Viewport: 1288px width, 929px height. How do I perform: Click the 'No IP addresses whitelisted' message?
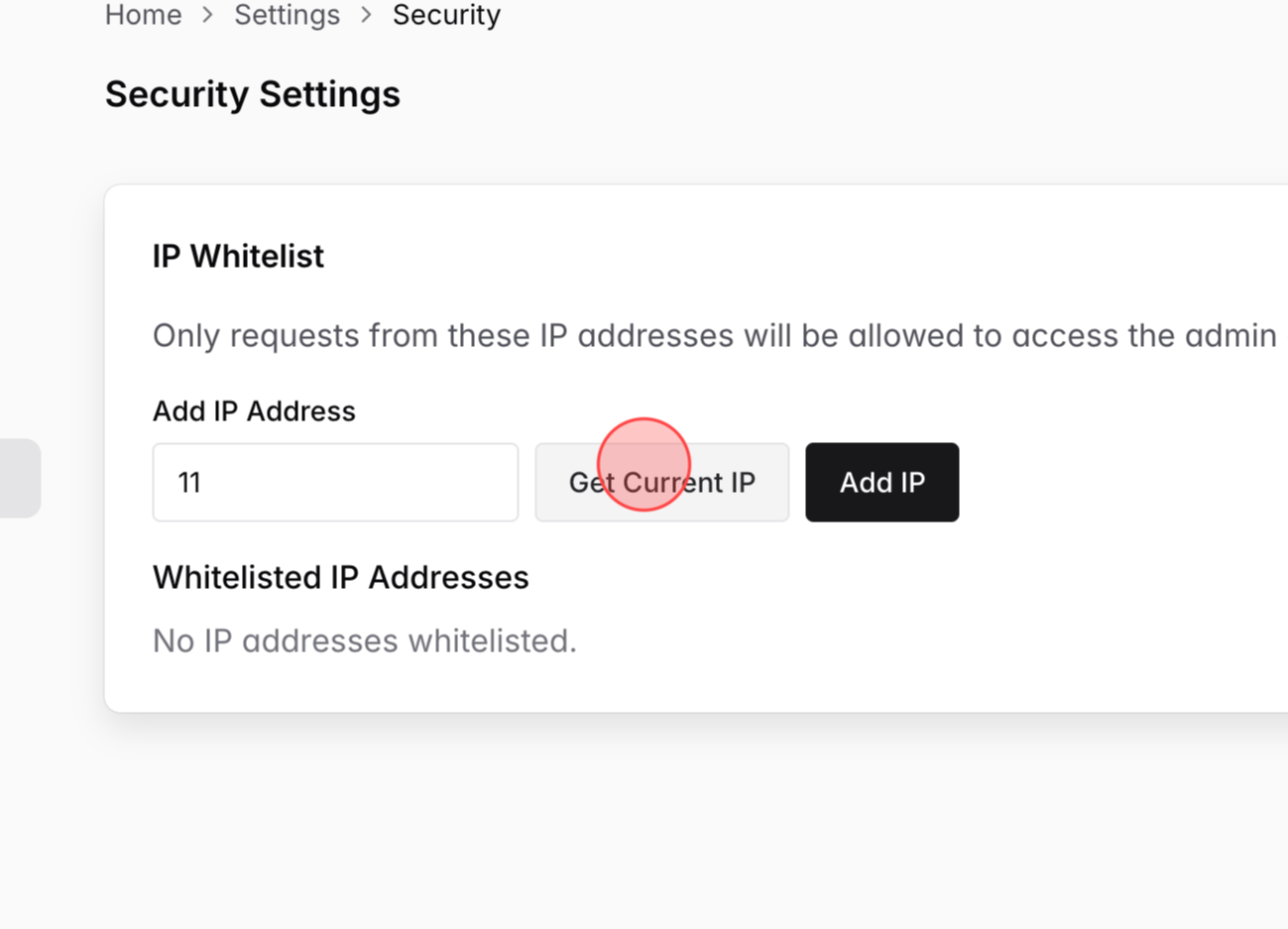click(363, 640)
